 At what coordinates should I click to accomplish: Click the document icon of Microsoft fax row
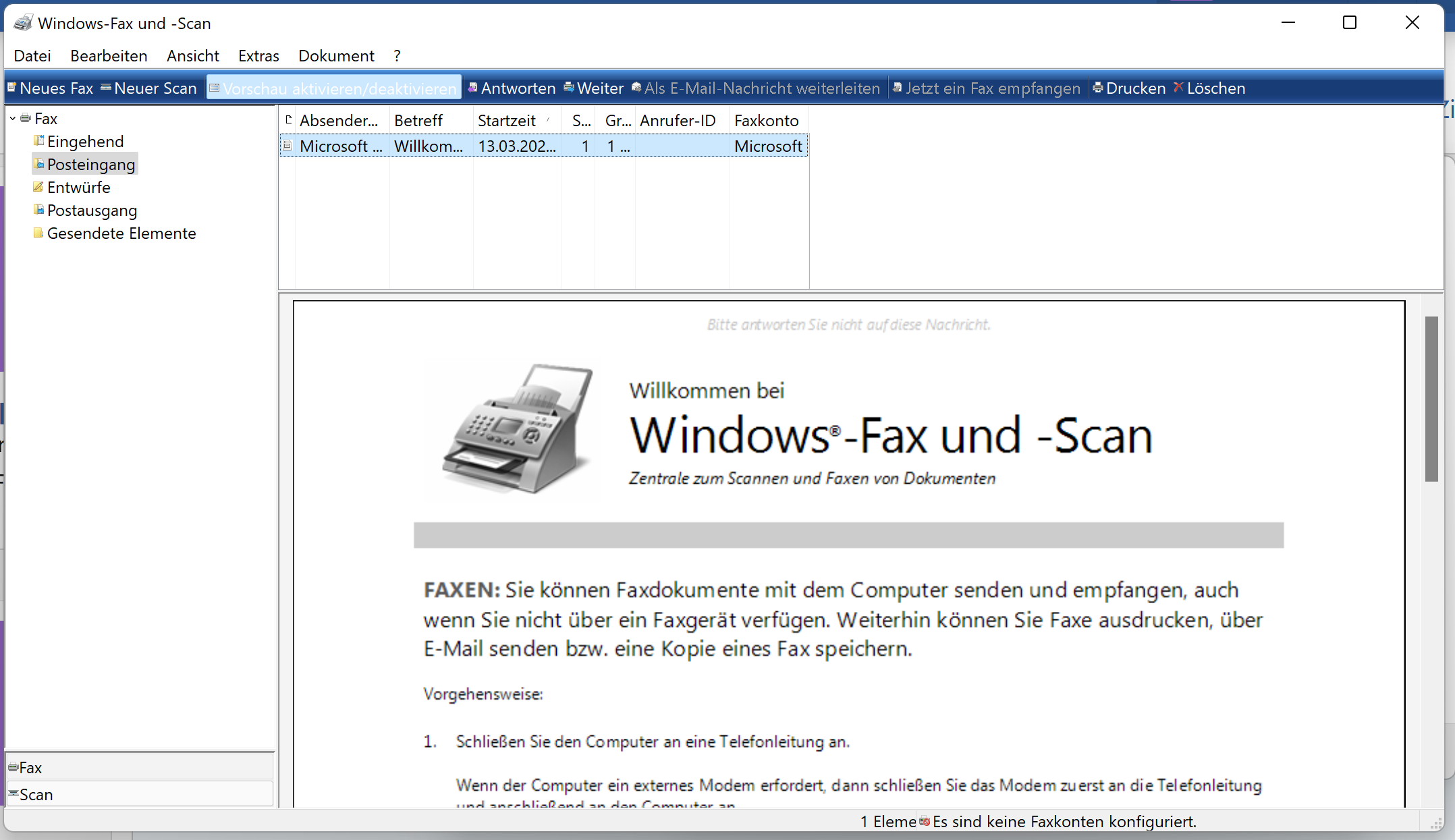[x=287, y=146]
